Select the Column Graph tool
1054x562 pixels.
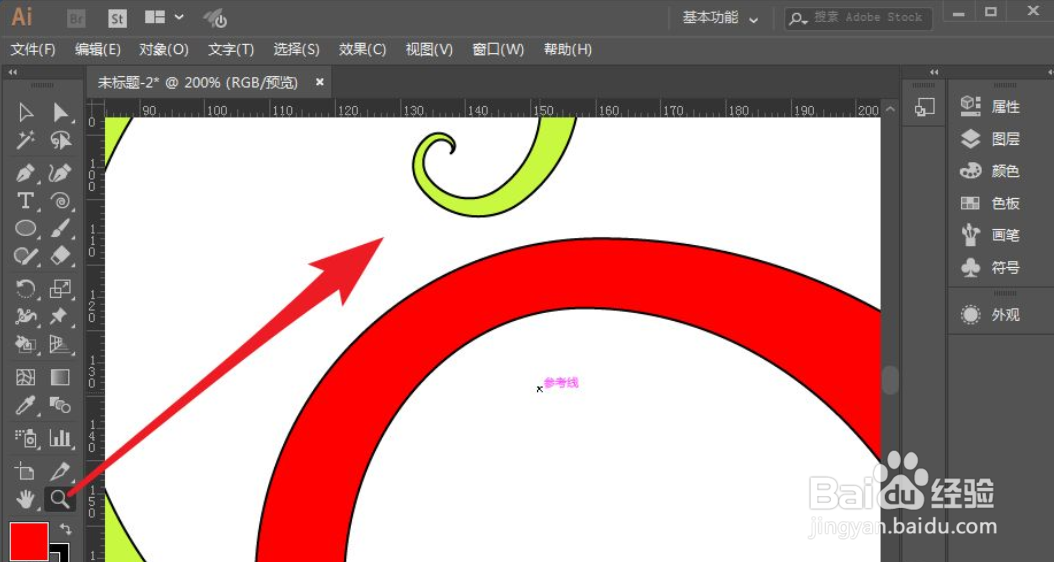(60, 438)
